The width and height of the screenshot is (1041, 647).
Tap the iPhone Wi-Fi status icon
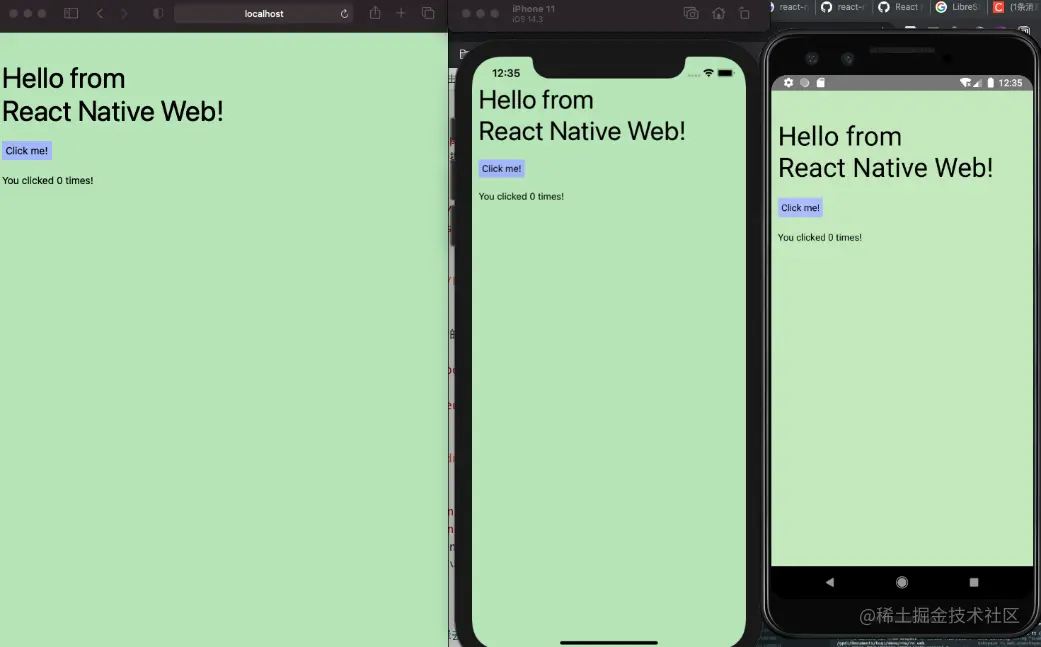point(708,73)
